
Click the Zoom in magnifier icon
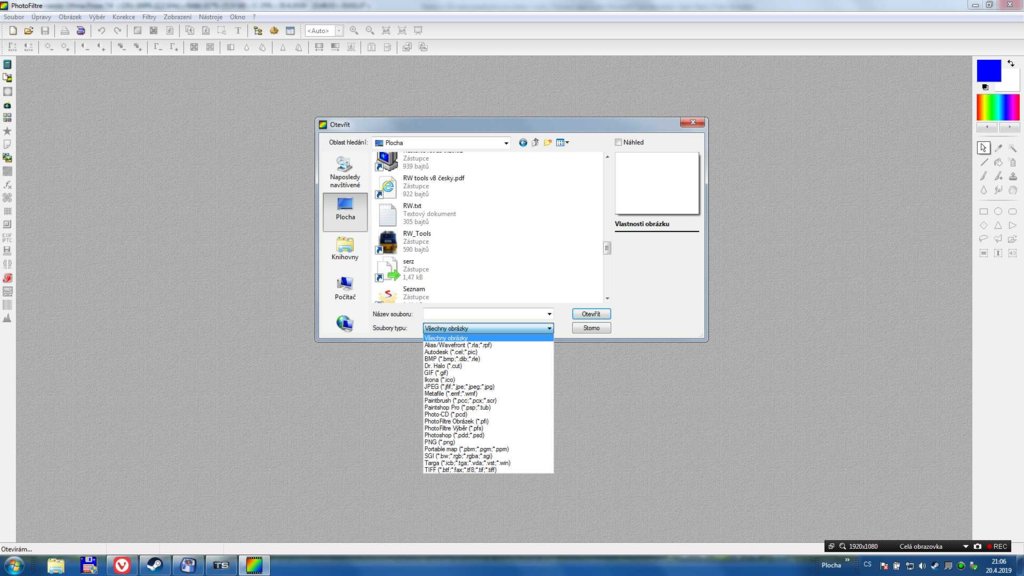[x=354, y=31]
